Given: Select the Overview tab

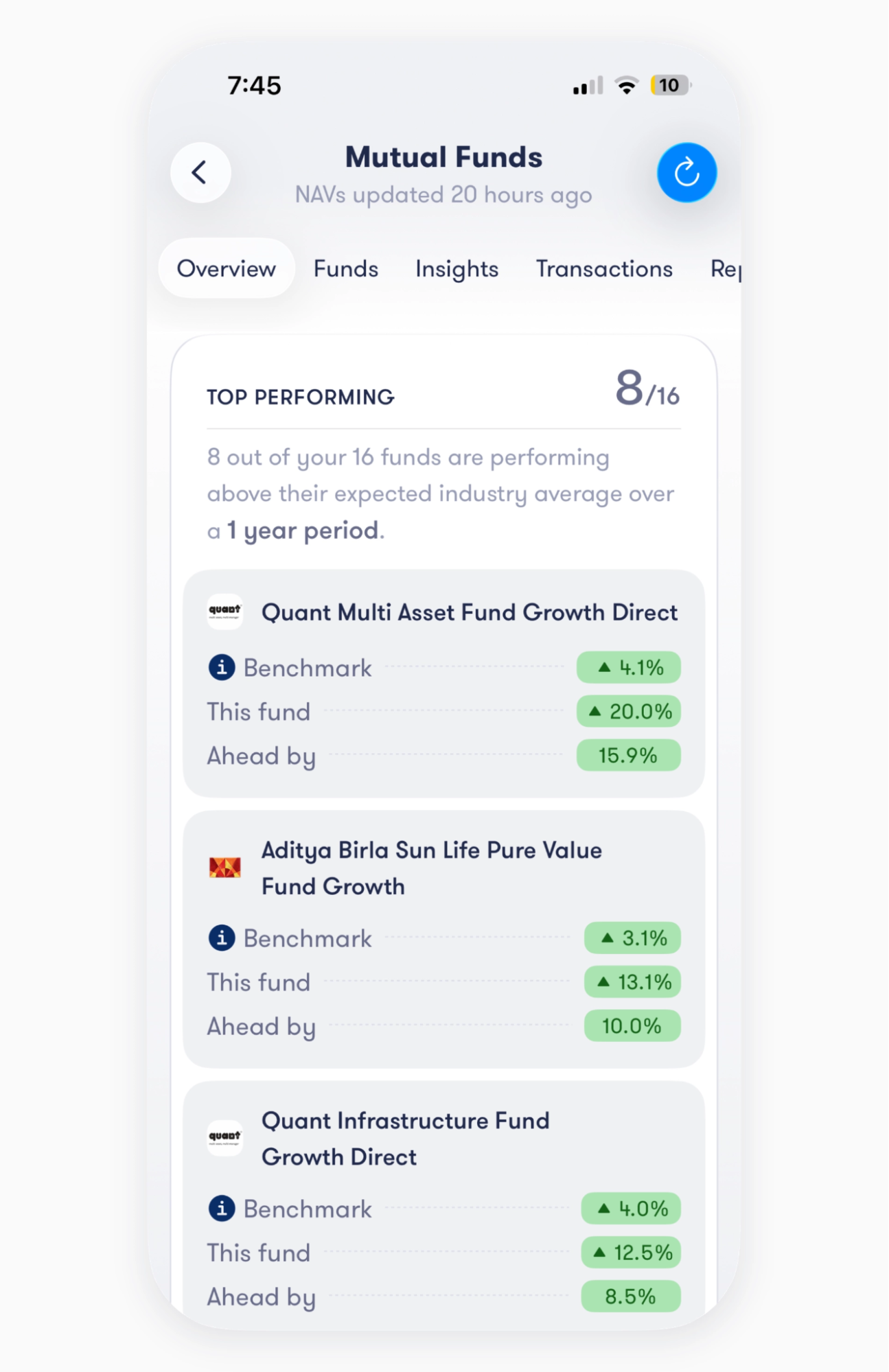Looking at the screenshot, I should [227, 268].
